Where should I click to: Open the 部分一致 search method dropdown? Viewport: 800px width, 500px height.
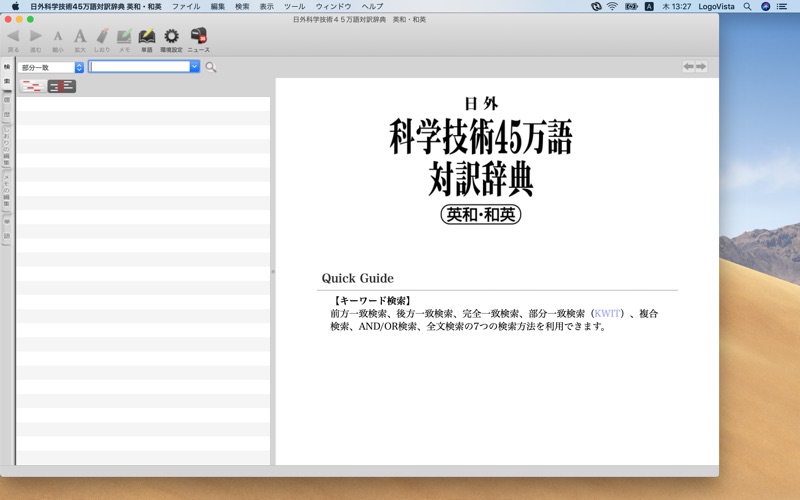point(51,67)
